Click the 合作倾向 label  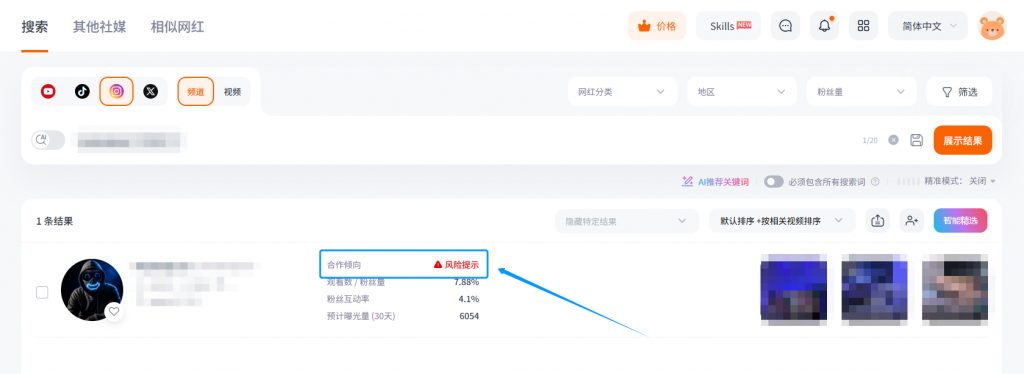pos(344,265)
